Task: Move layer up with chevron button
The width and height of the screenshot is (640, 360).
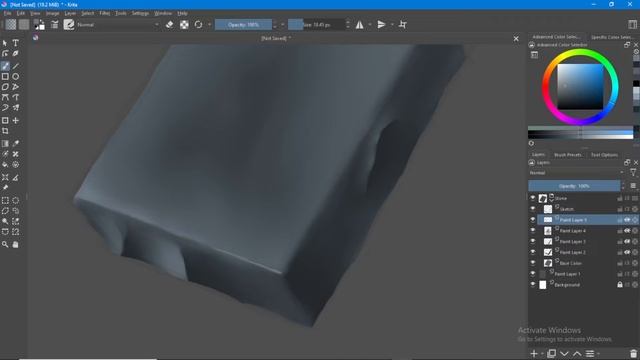Action: (x=577, y=353)
